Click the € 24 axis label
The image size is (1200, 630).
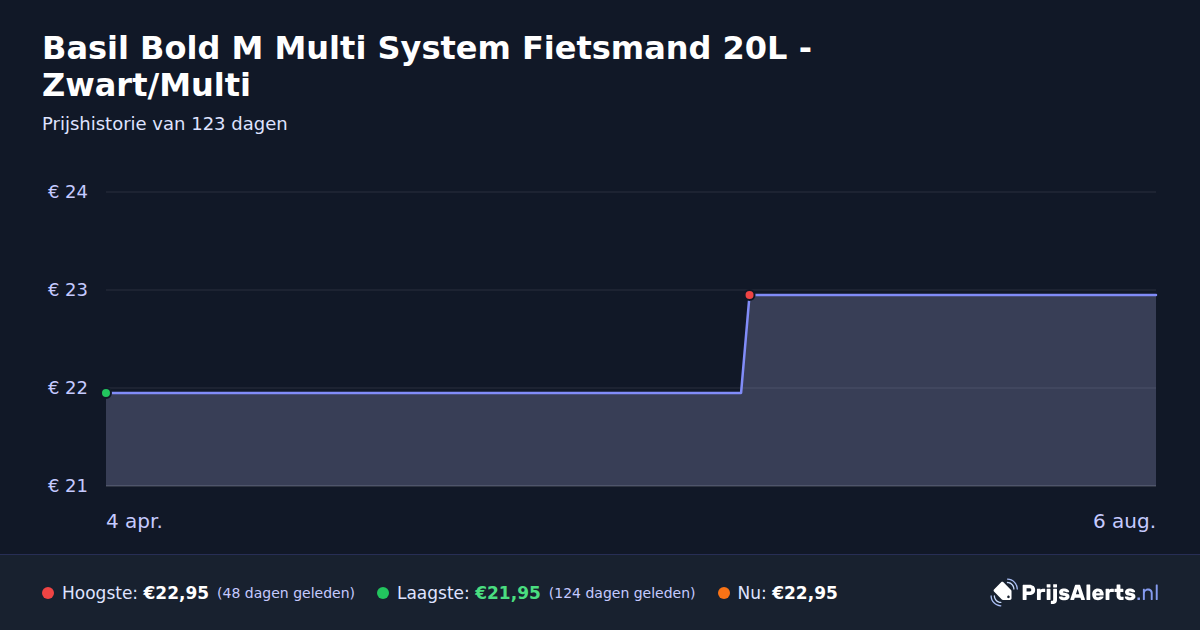pos(68,192)
